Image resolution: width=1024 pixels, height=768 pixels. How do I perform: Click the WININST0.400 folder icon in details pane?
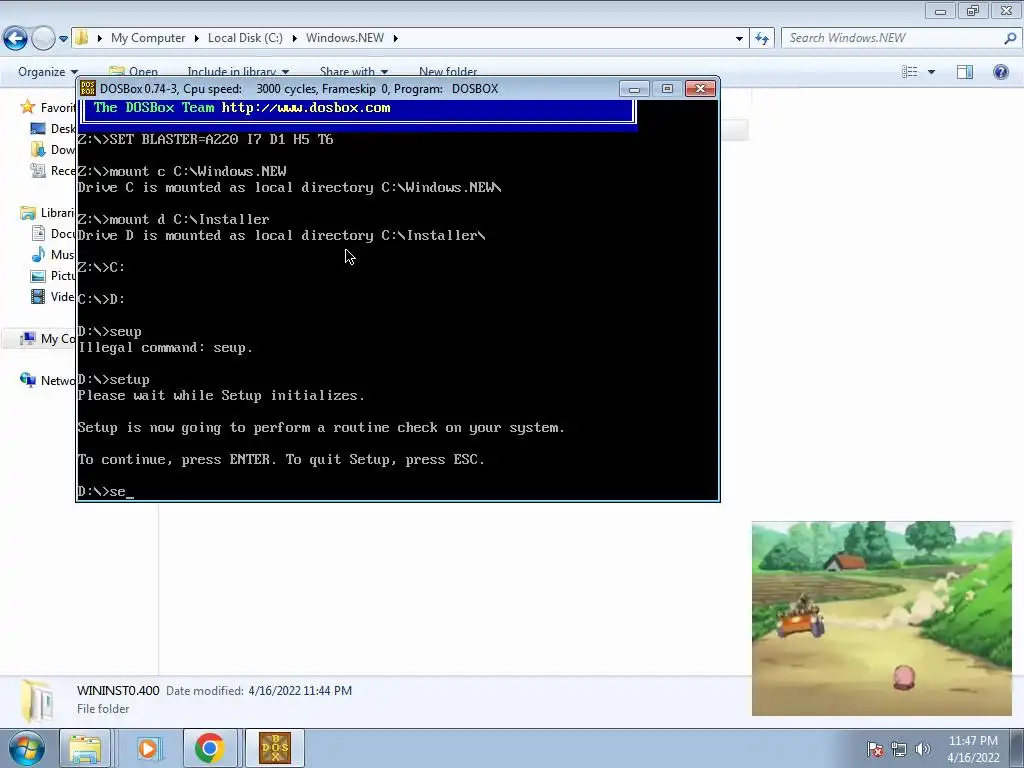[37, 701]
